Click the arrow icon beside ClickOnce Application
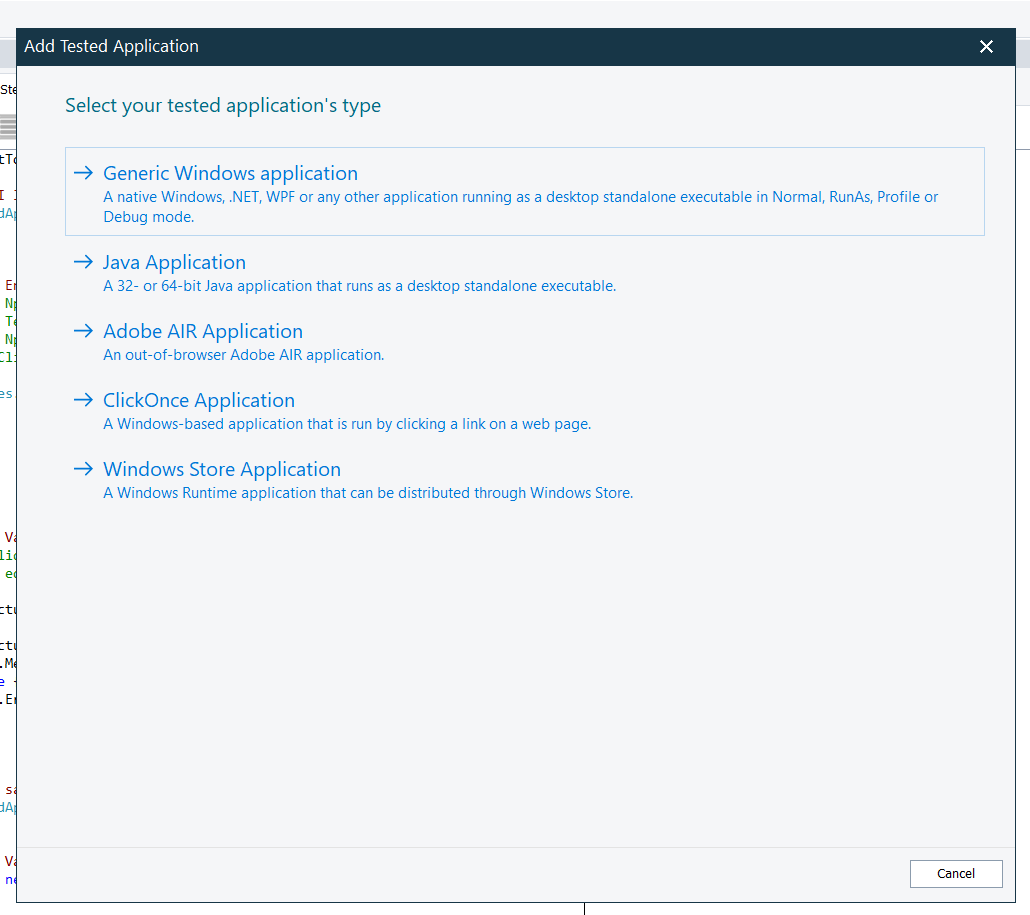Image resolution: width=1030 pixels, height=915 pixels. pos(84,400)
